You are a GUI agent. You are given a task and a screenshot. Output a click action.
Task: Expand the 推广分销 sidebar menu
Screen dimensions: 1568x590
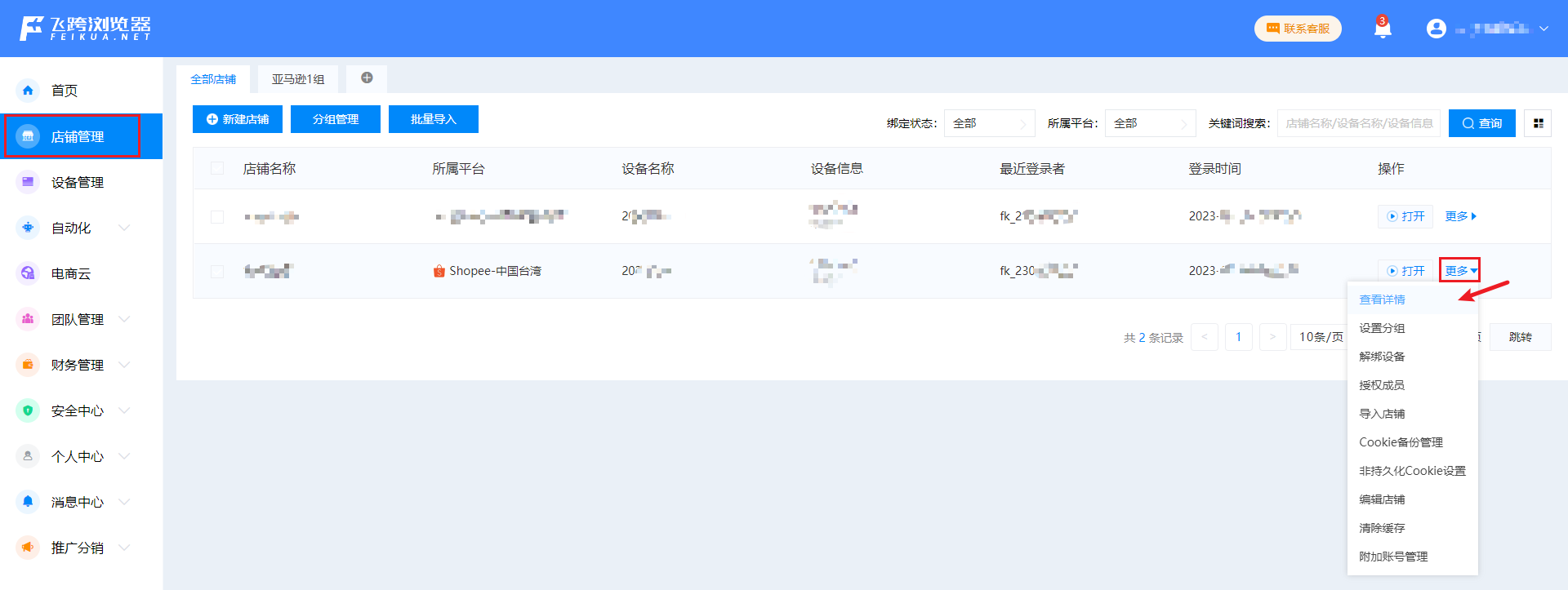[x=125, y=548]
